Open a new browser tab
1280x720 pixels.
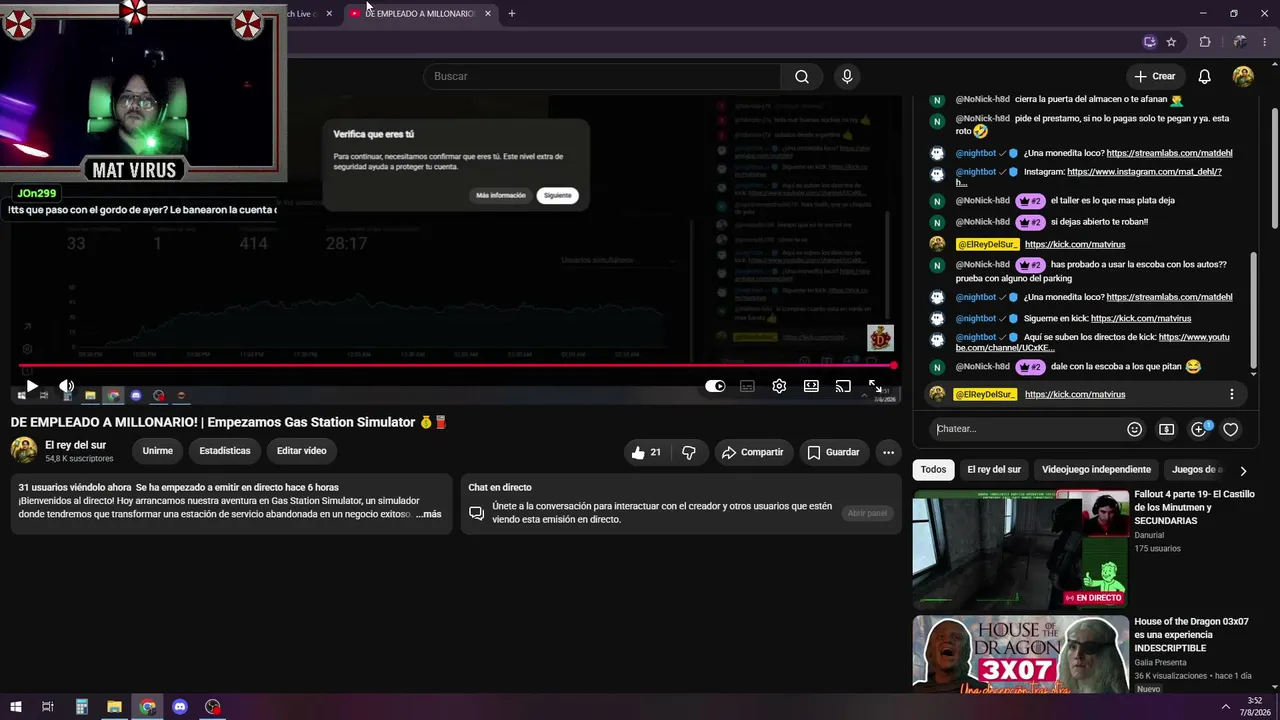(x=512, y=14)
